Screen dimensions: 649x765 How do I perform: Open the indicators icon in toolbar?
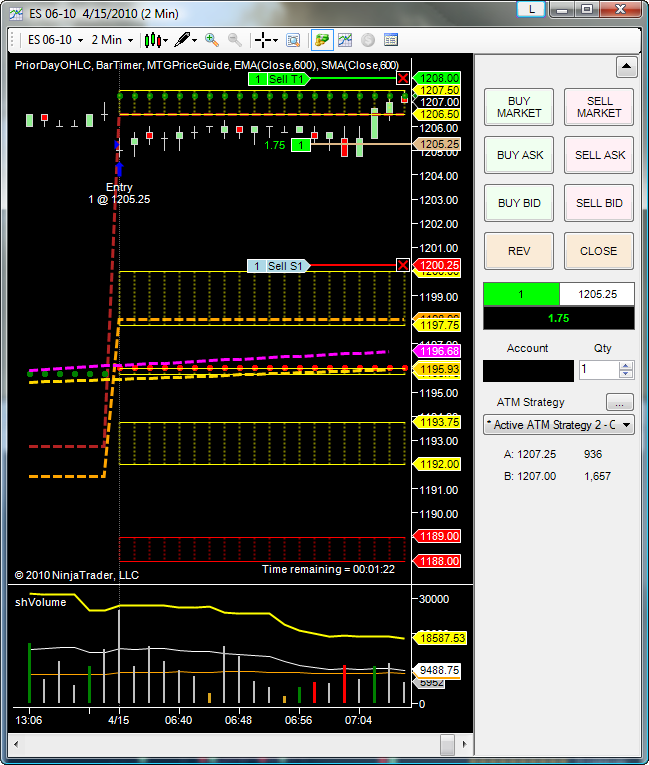pos(345,40)
